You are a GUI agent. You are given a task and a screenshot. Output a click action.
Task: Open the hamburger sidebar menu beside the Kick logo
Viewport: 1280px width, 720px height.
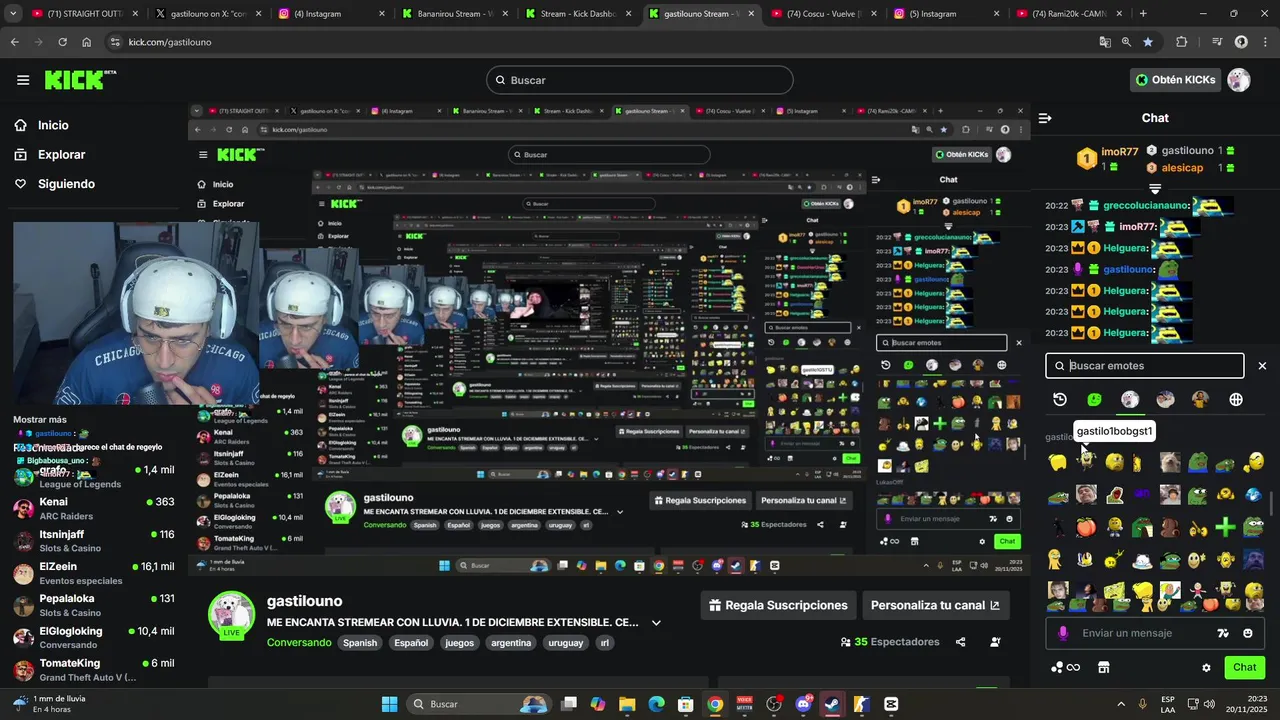tap(22, 80)
